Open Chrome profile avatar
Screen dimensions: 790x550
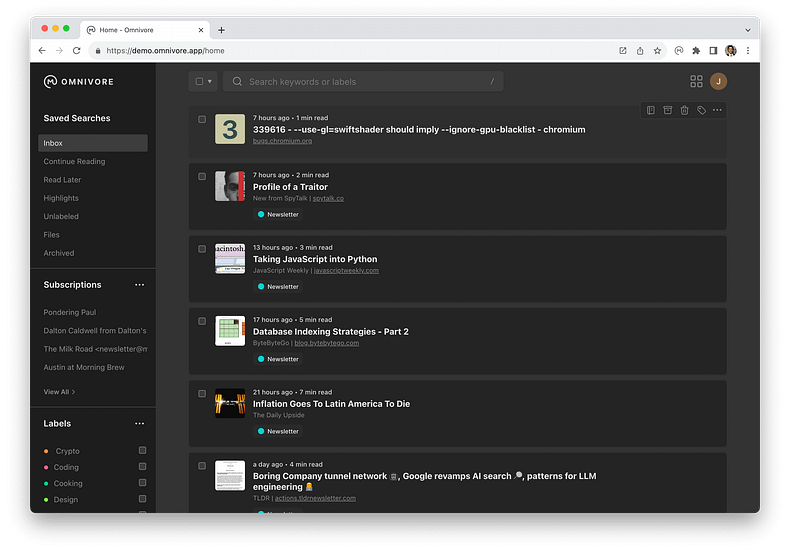731,51
